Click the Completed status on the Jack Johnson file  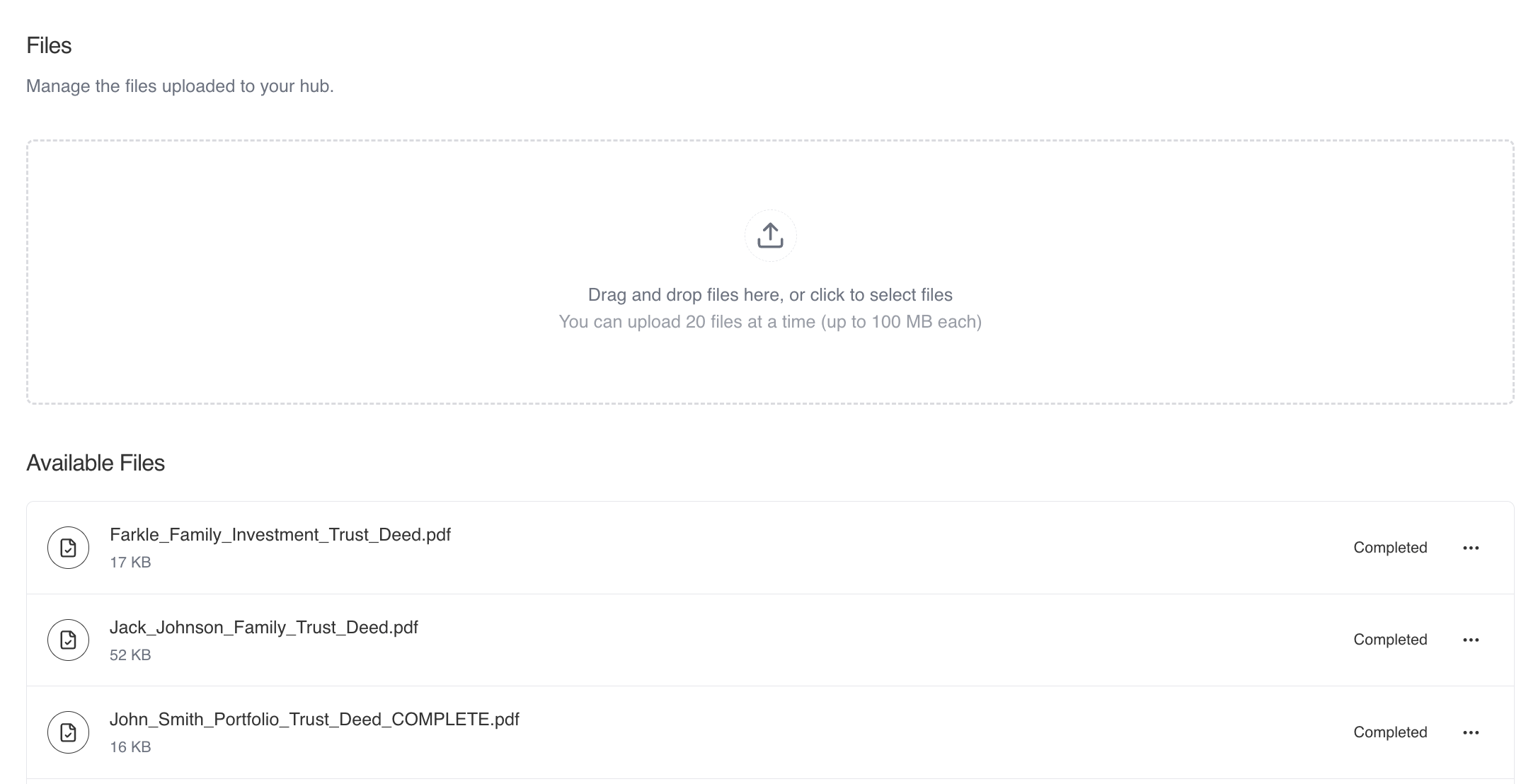(1389, 639)
